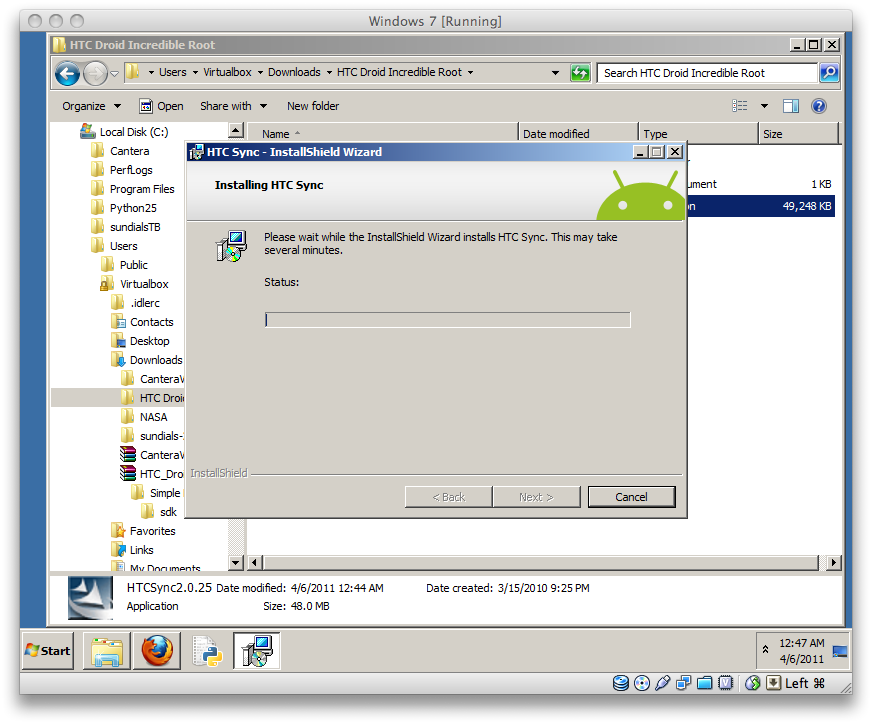Expand the Downloads breadcrumb arrow
This screenshot has width=872, height=724.
point(329,73)
